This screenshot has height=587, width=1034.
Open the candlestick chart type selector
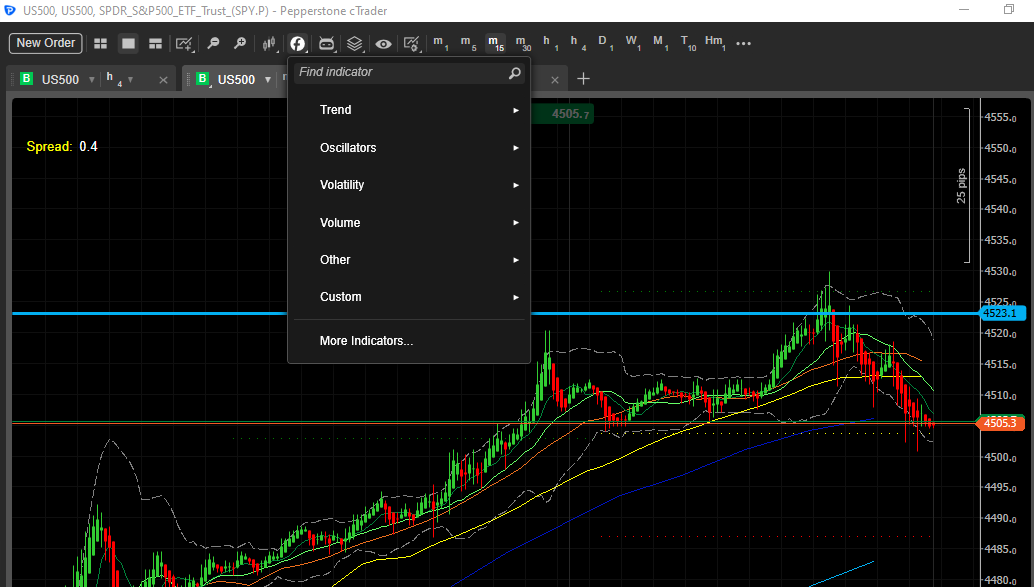point(269,44)
